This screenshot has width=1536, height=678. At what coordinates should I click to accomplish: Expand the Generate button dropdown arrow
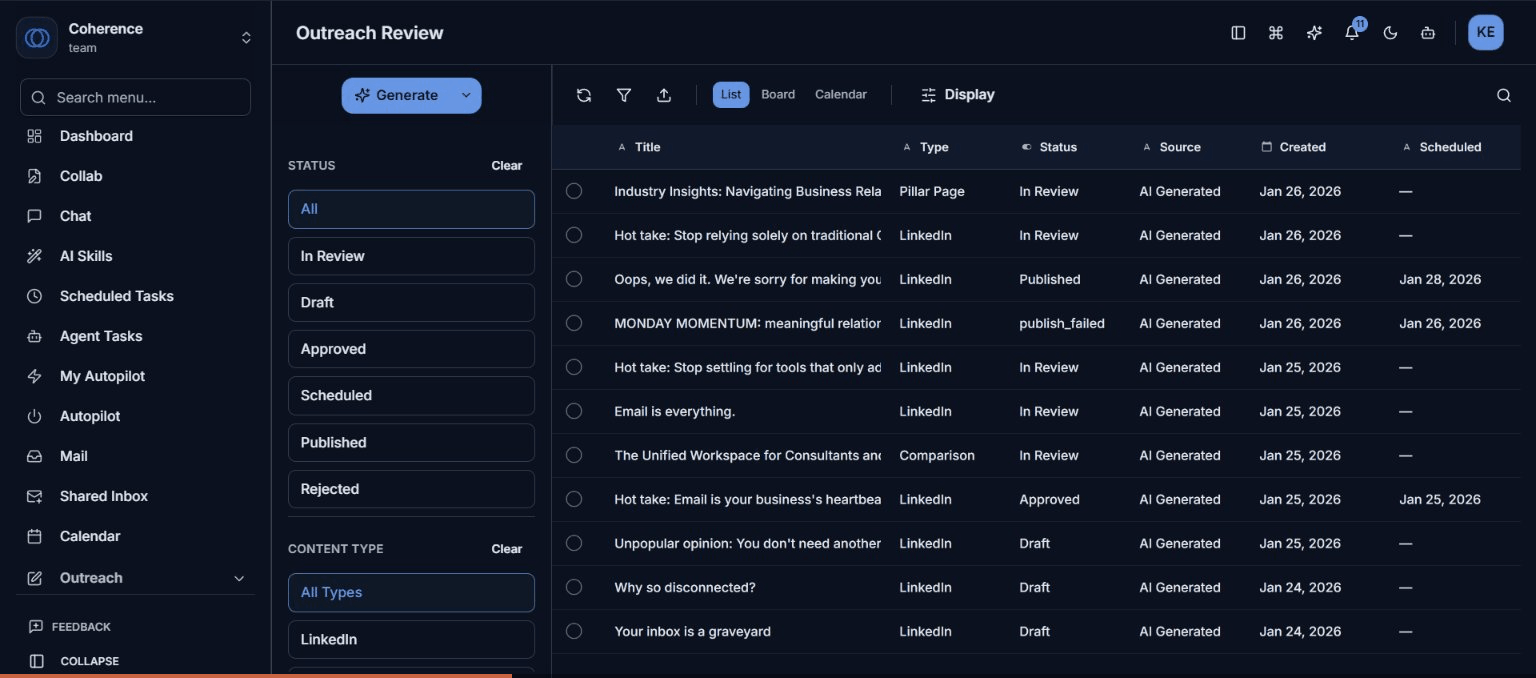465,95
